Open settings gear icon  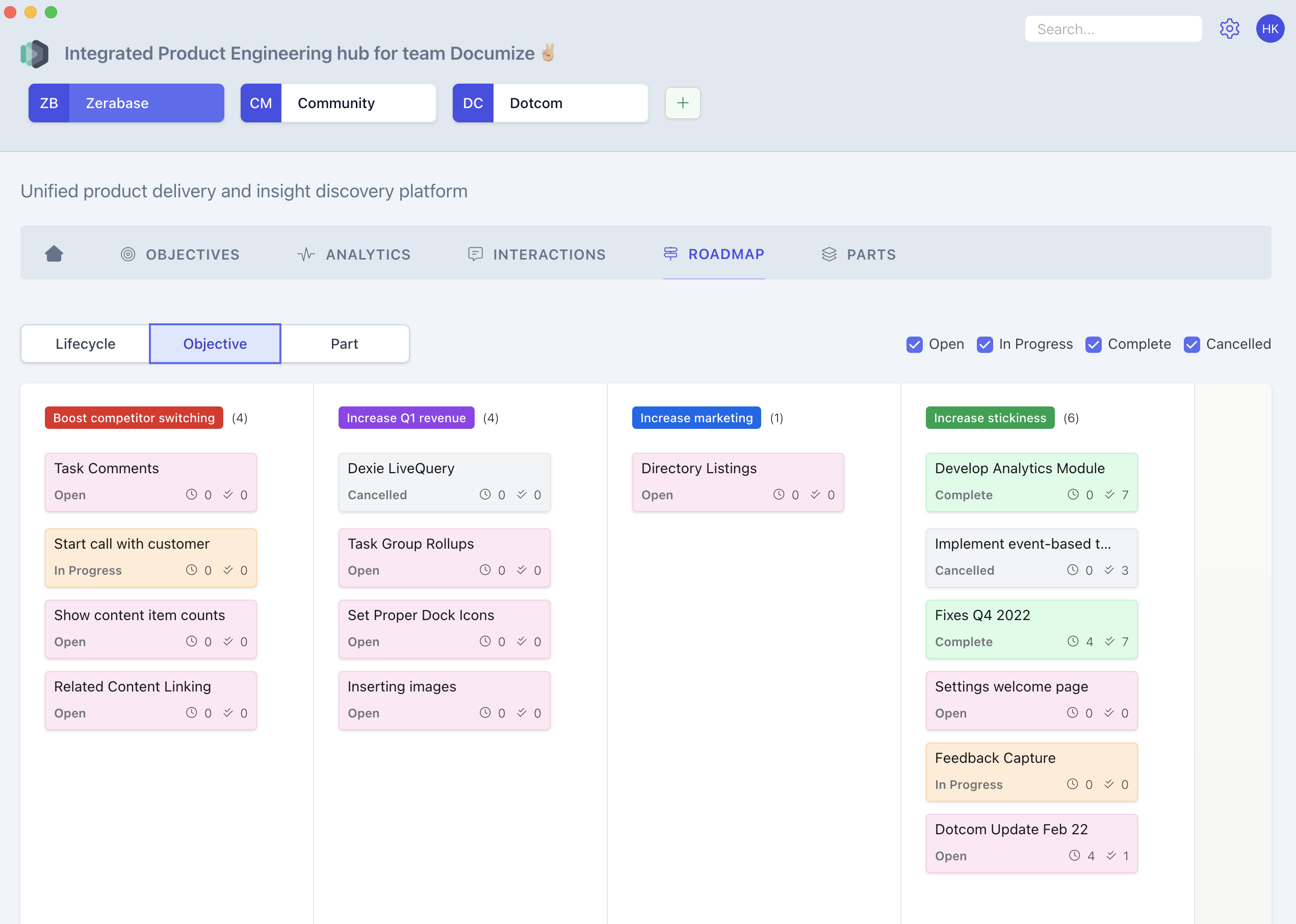pos(1229,27)
